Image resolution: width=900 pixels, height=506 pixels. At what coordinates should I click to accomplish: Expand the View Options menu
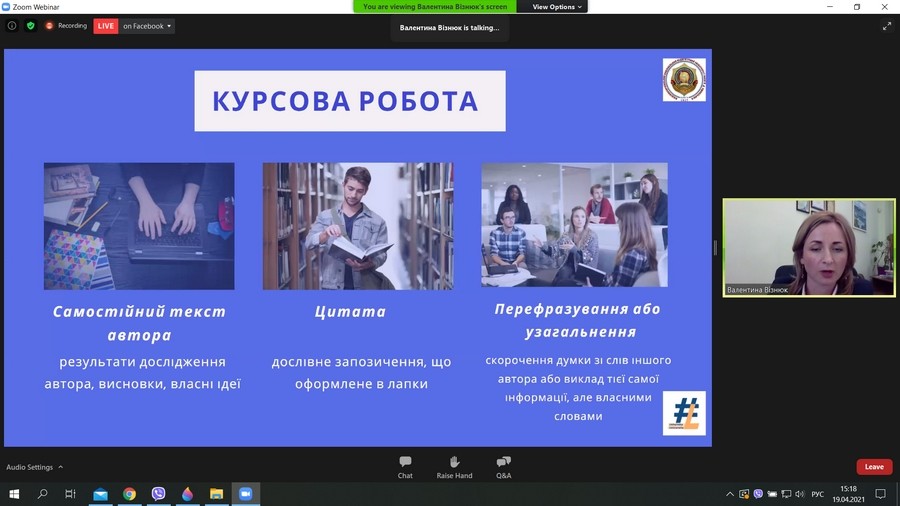(x=556, y=7)
